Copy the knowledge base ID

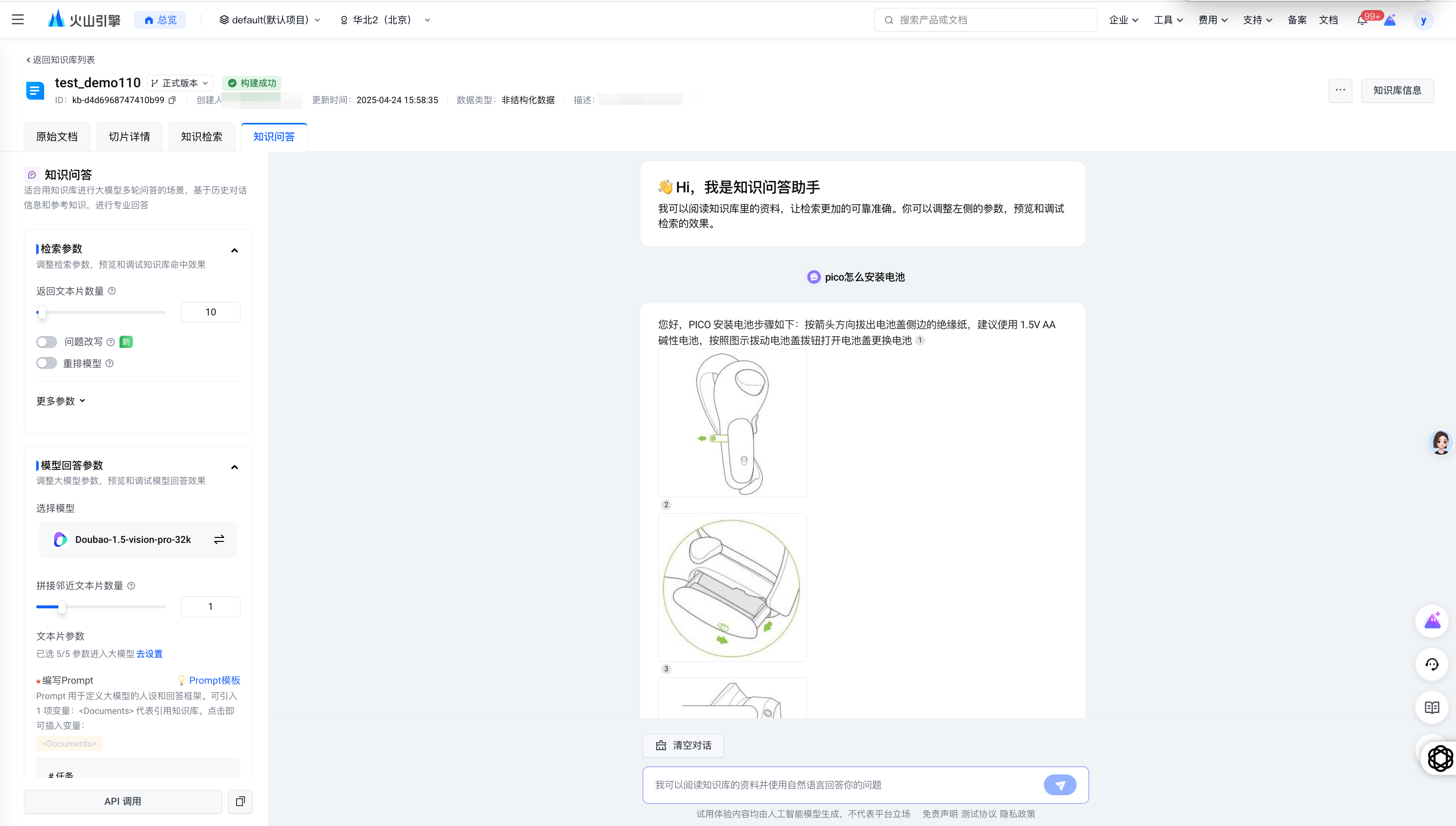[173, 101]
